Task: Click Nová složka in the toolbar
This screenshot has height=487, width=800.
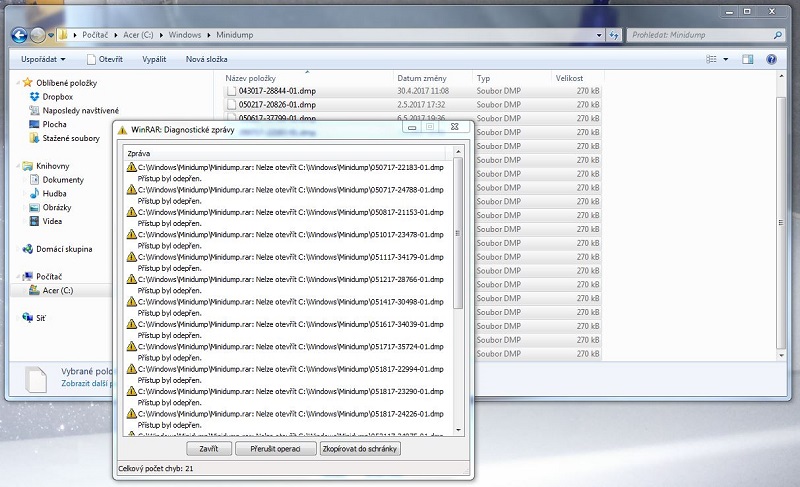Action: click(207, 60)
